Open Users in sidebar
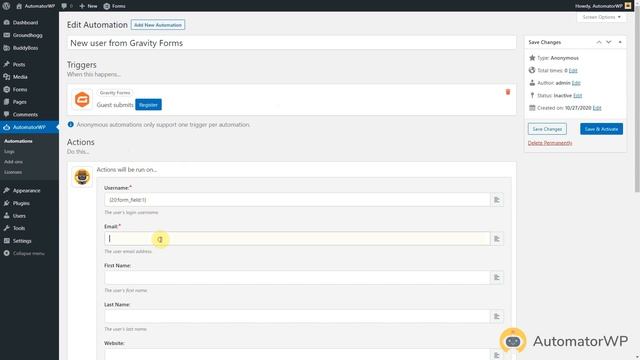 coord(19,216)
